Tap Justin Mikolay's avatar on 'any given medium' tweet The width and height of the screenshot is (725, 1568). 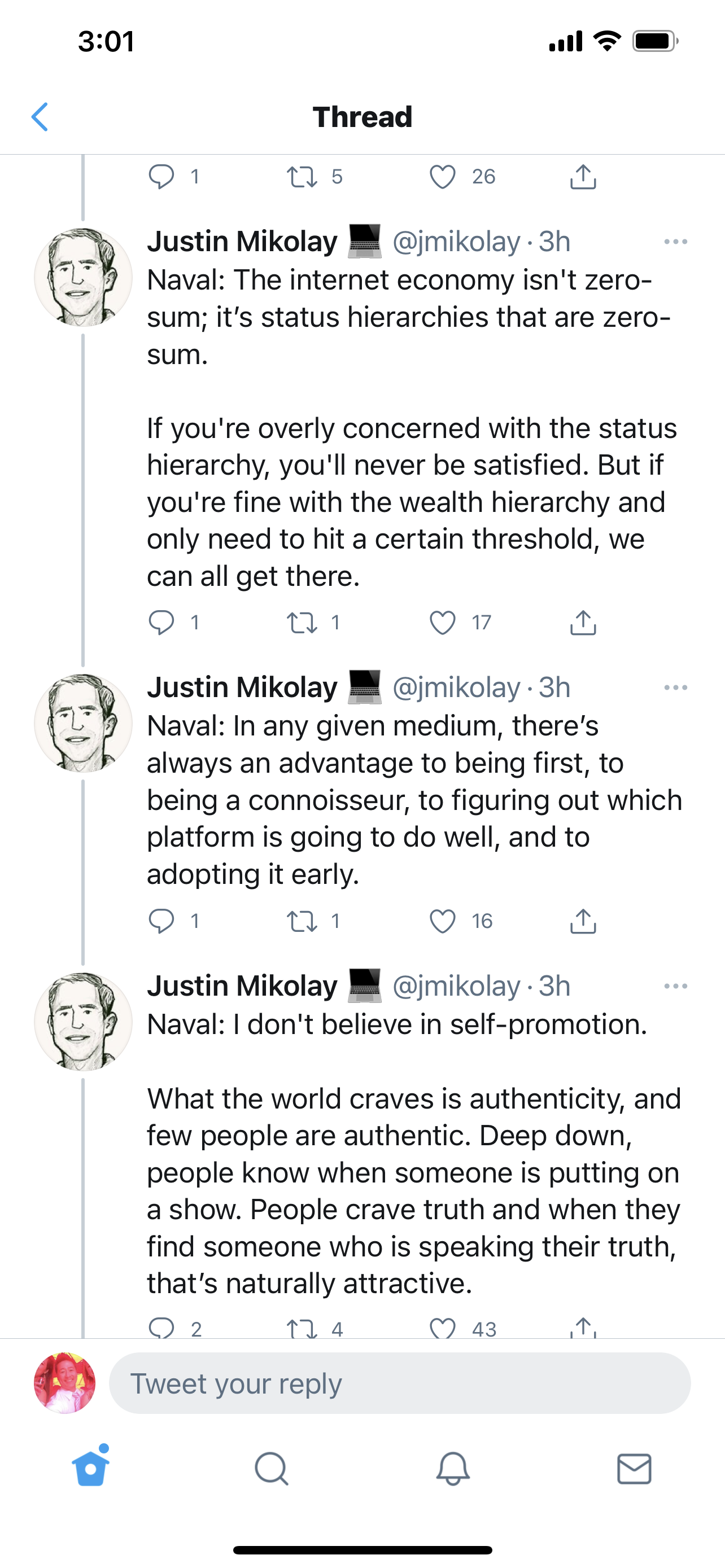[x=83, y=723]
